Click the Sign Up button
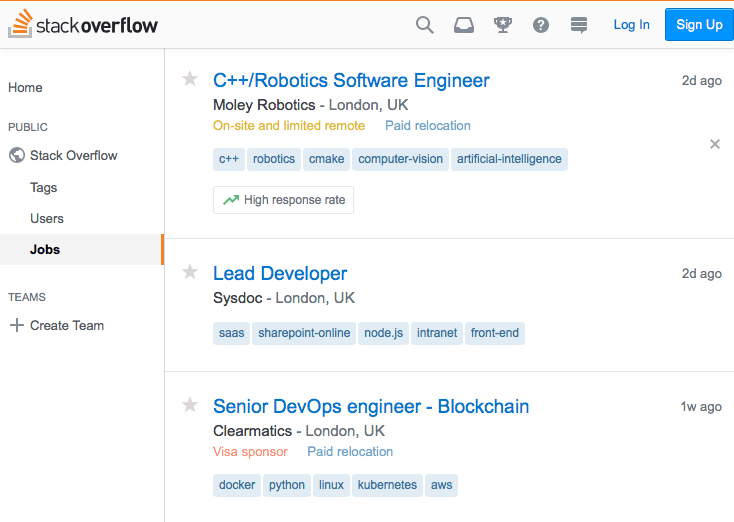 [699, 24]
